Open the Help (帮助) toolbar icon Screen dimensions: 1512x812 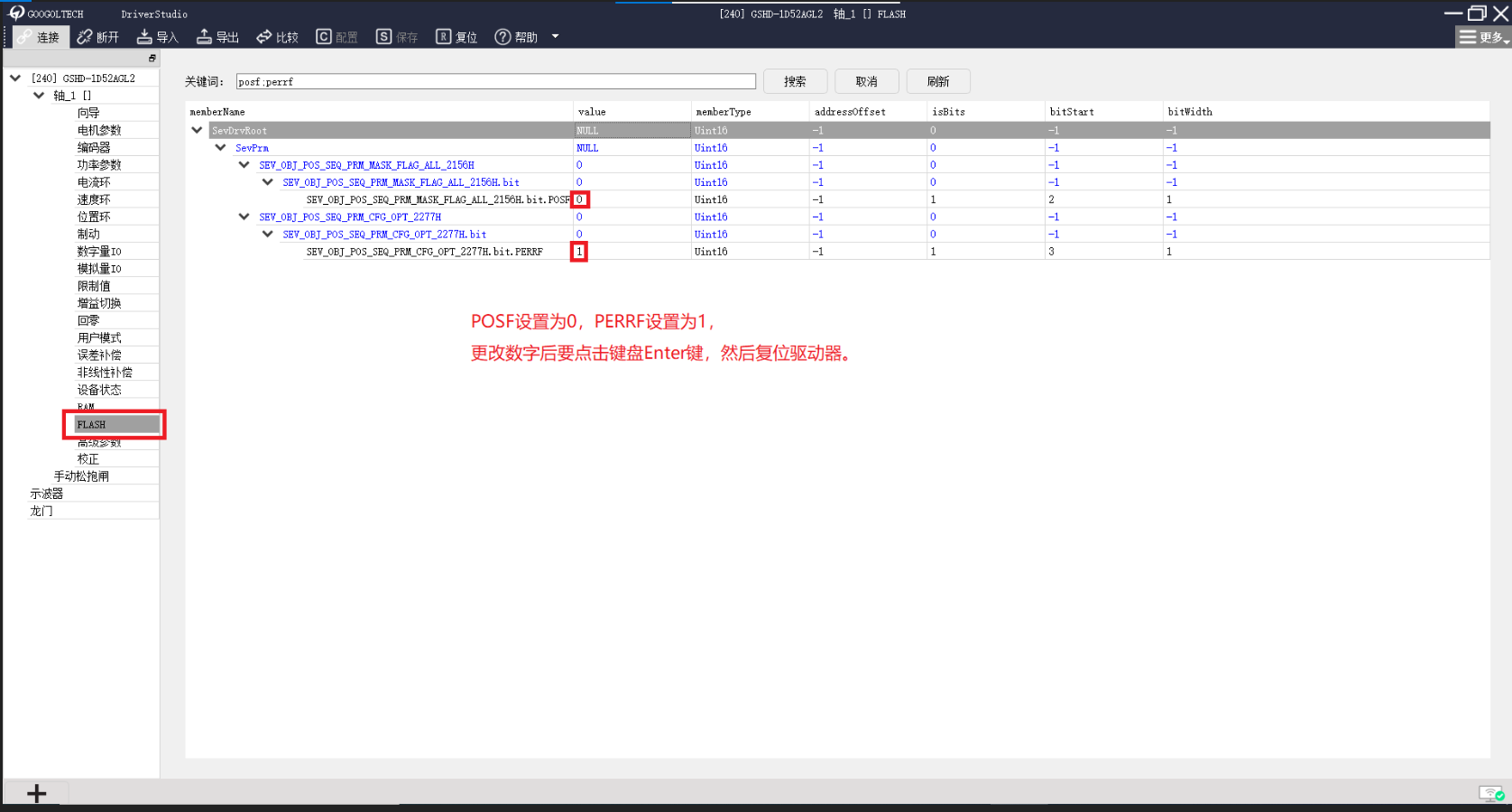[502, 37]
